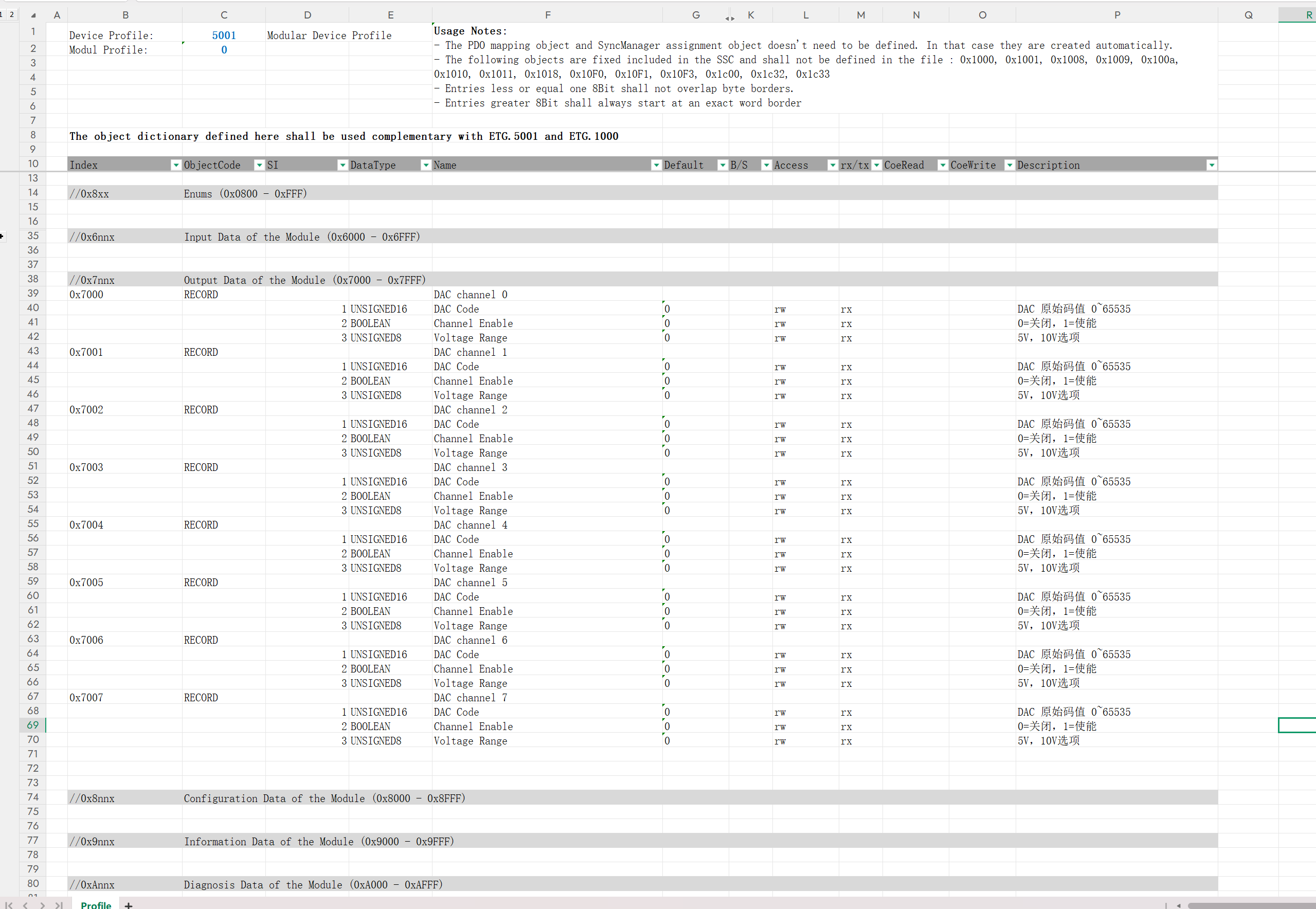This screenshot has height=909, width=1316.
Task: Select the 'DAC channel 5' cell
Action: pos(548,582)
